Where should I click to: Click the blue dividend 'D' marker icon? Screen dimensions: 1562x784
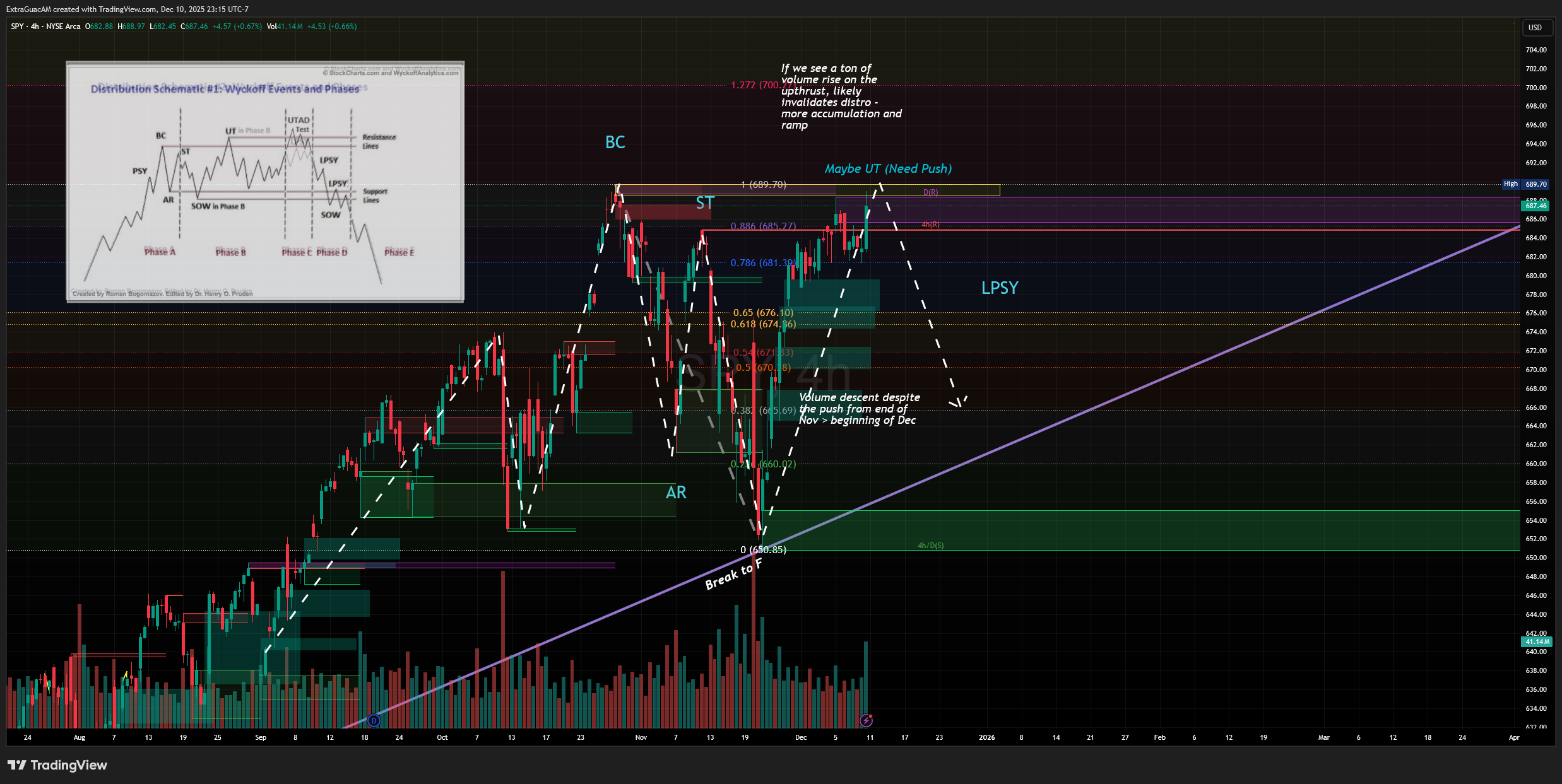pyautogui.click(x=374, y=720)
